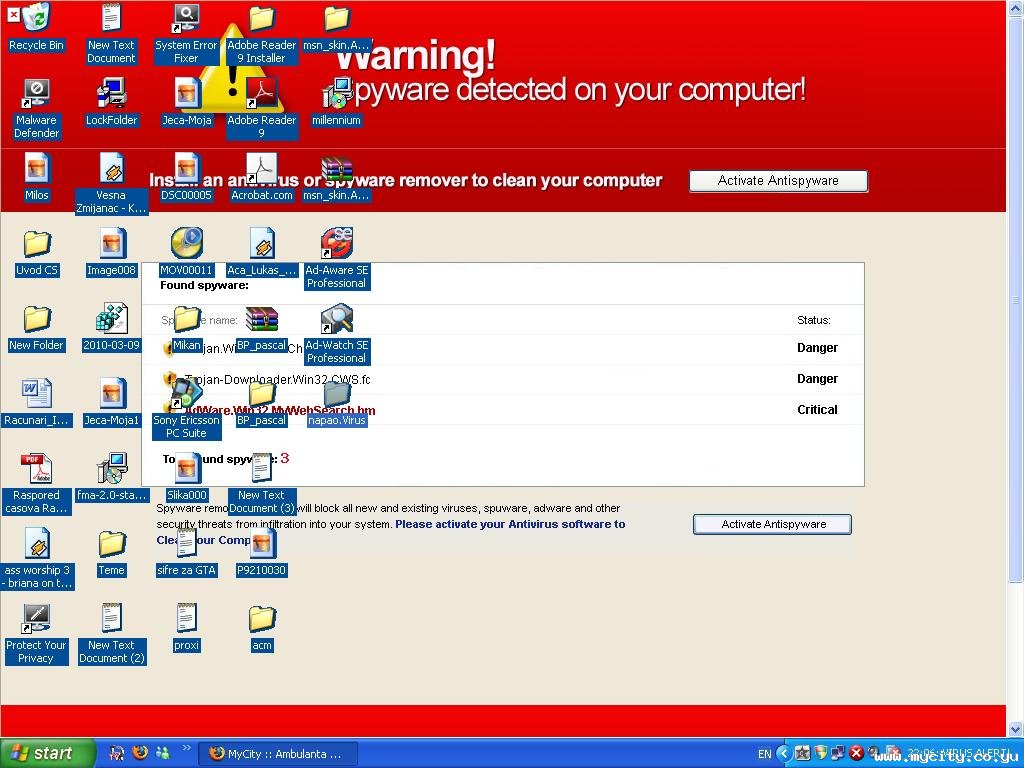Image resolution: width=1024 pixels, height=768 pixels.
Task: Click the EN language indicator
Action: [765, 754]
